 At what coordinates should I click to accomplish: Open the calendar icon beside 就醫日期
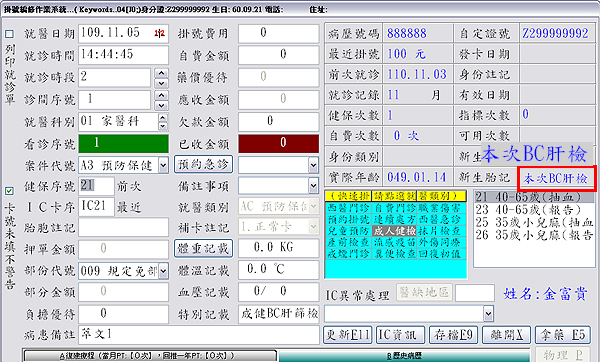[160, 34]
